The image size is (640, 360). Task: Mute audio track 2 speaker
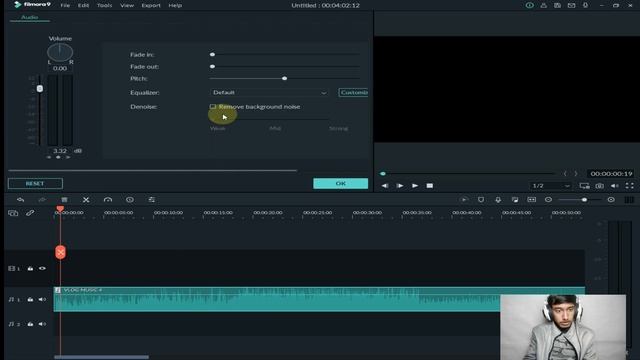pyautogui.click(x=42, y=324)
